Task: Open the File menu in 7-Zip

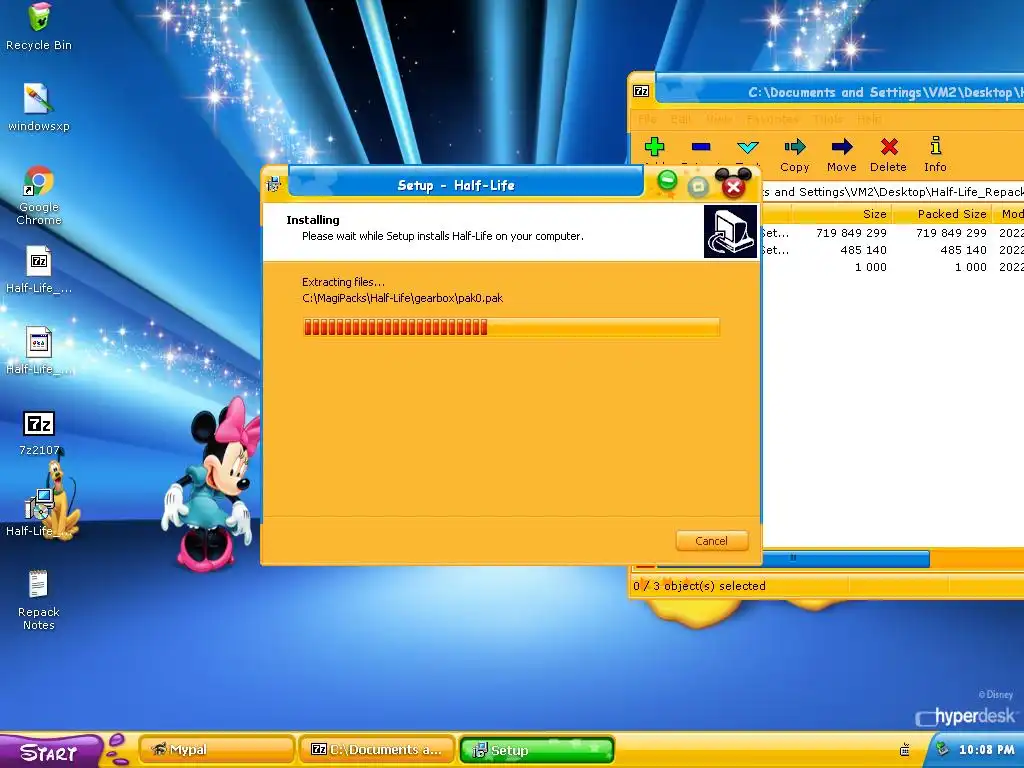Action: click(x=647, y=119)
